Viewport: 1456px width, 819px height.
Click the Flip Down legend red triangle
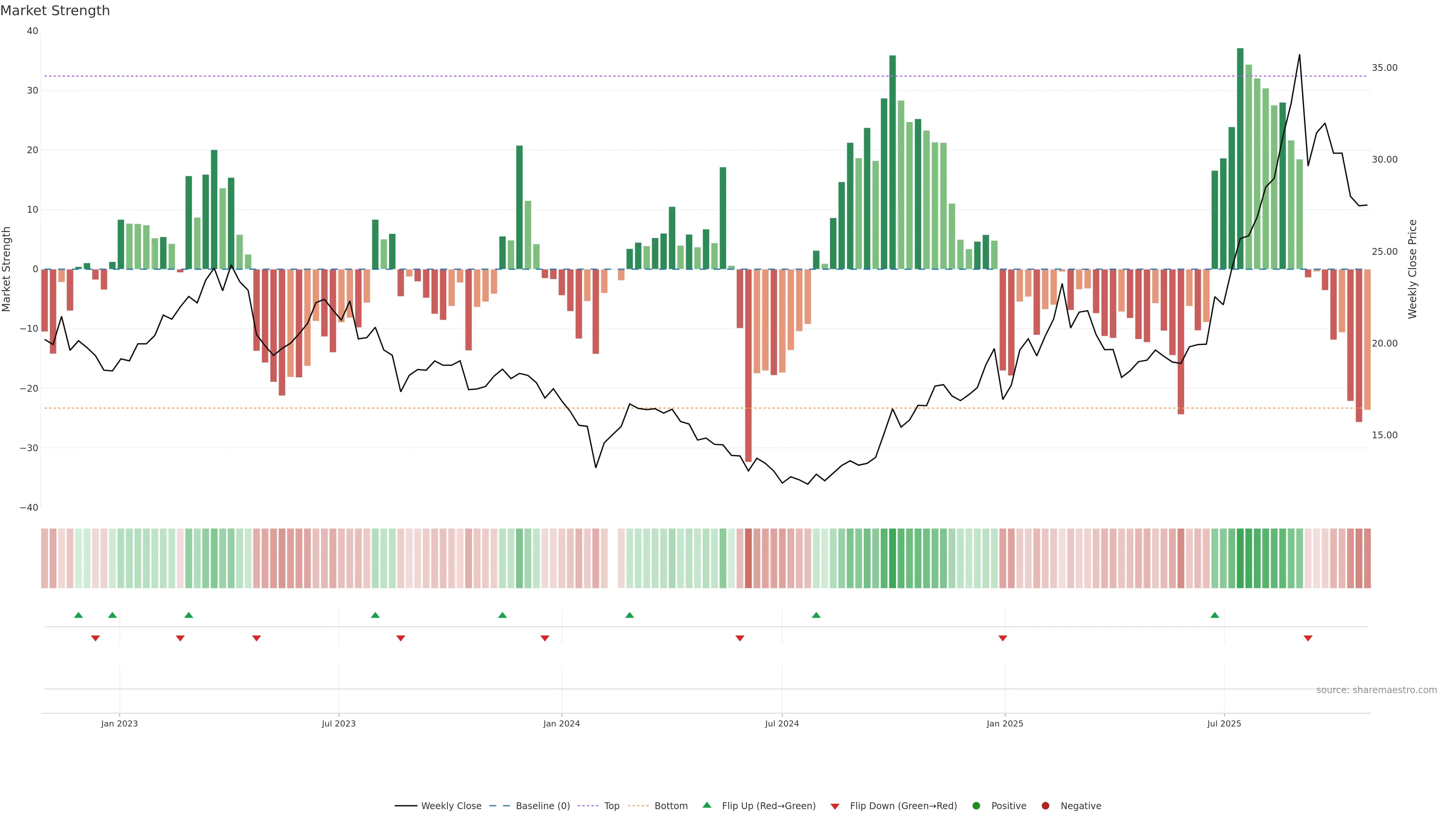[835, 806]
